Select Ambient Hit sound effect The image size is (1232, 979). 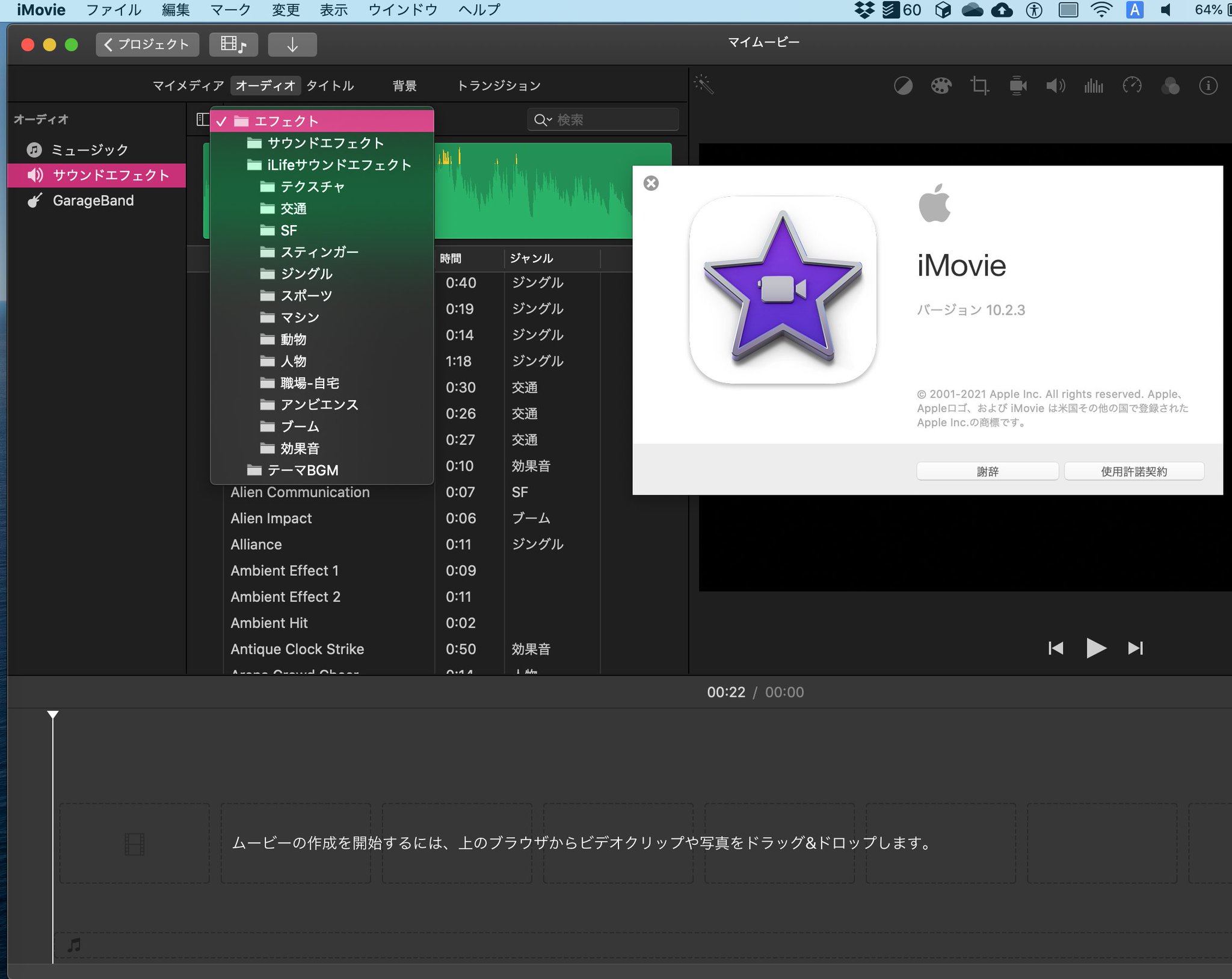click(269, 623)
